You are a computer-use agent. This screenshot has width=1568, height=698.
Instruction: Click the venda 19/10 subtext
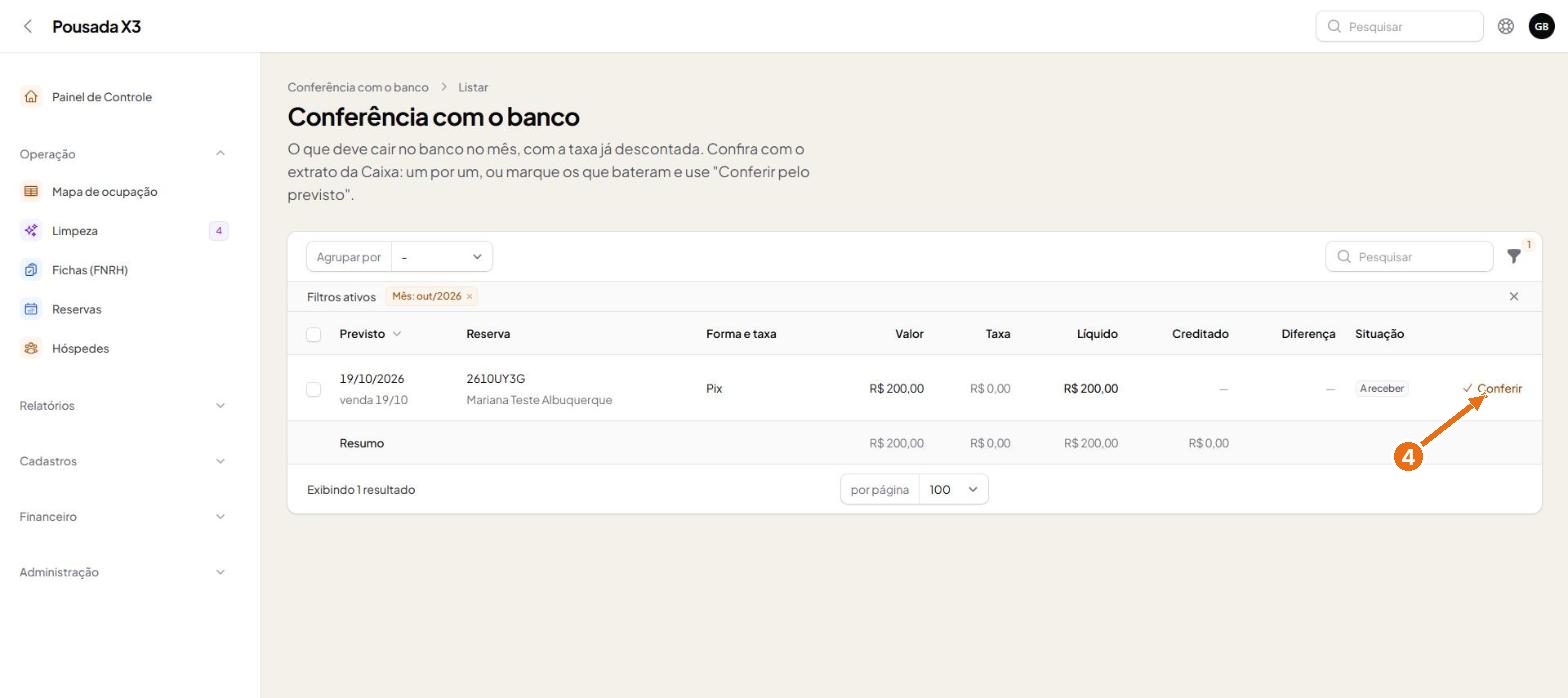click(x=373, y=400)
